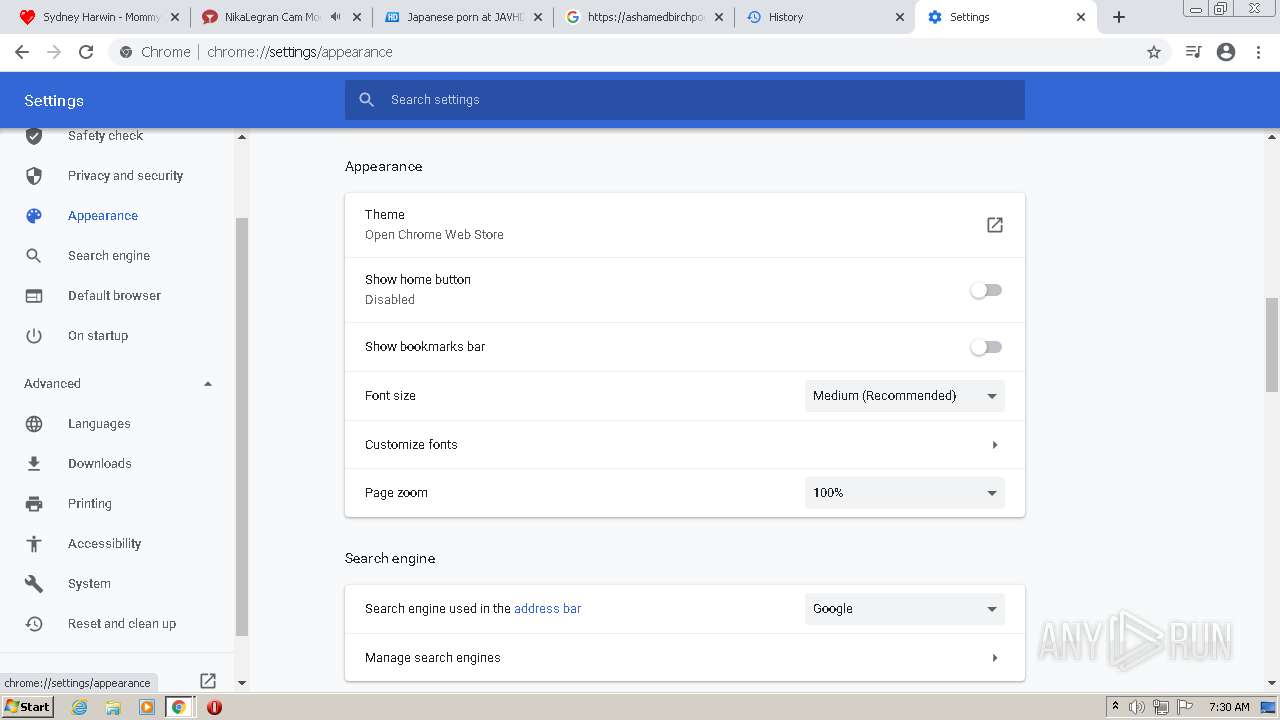Open Chrome Web Store theme launch icon
Screen dimensions: 1280x720
point(994,225)
